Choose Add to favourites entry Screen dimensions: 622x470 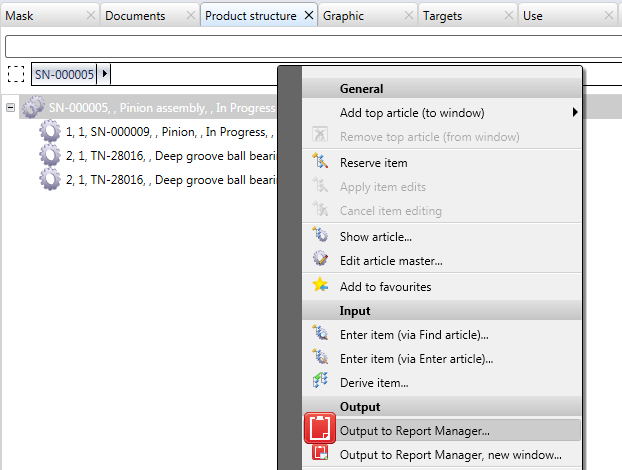coord(442,286)
